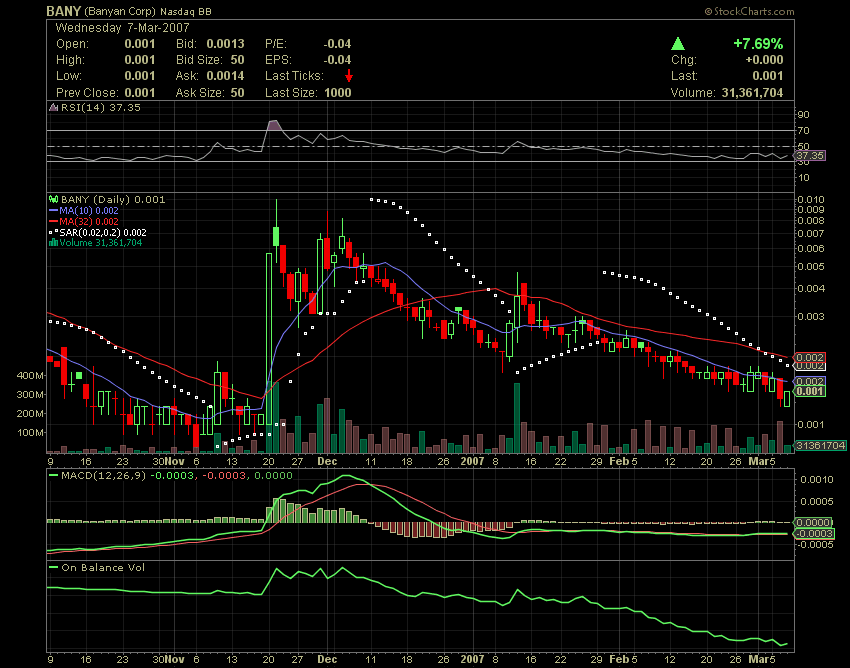Click the 400M volume axis label
The height and width of the screenshot is (668, 850).
pyautogui.click(x=30, y=375)
